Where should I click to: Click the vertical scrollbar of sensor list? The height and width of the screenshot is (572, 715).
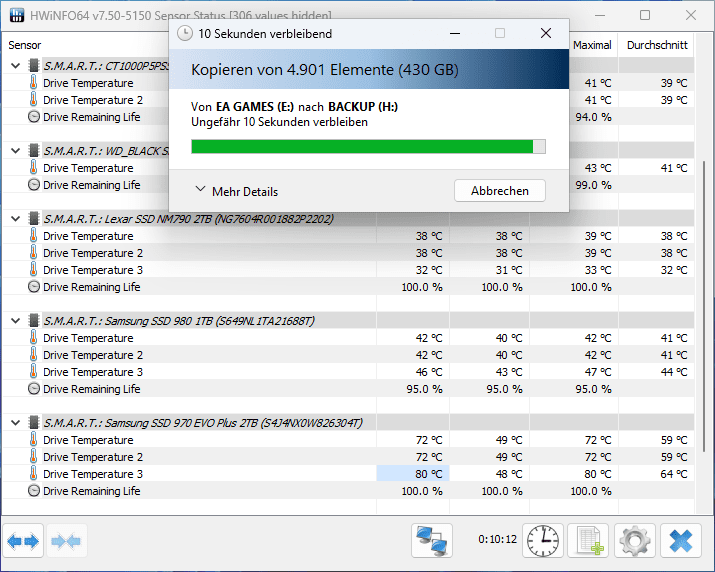tap(704, 306)
